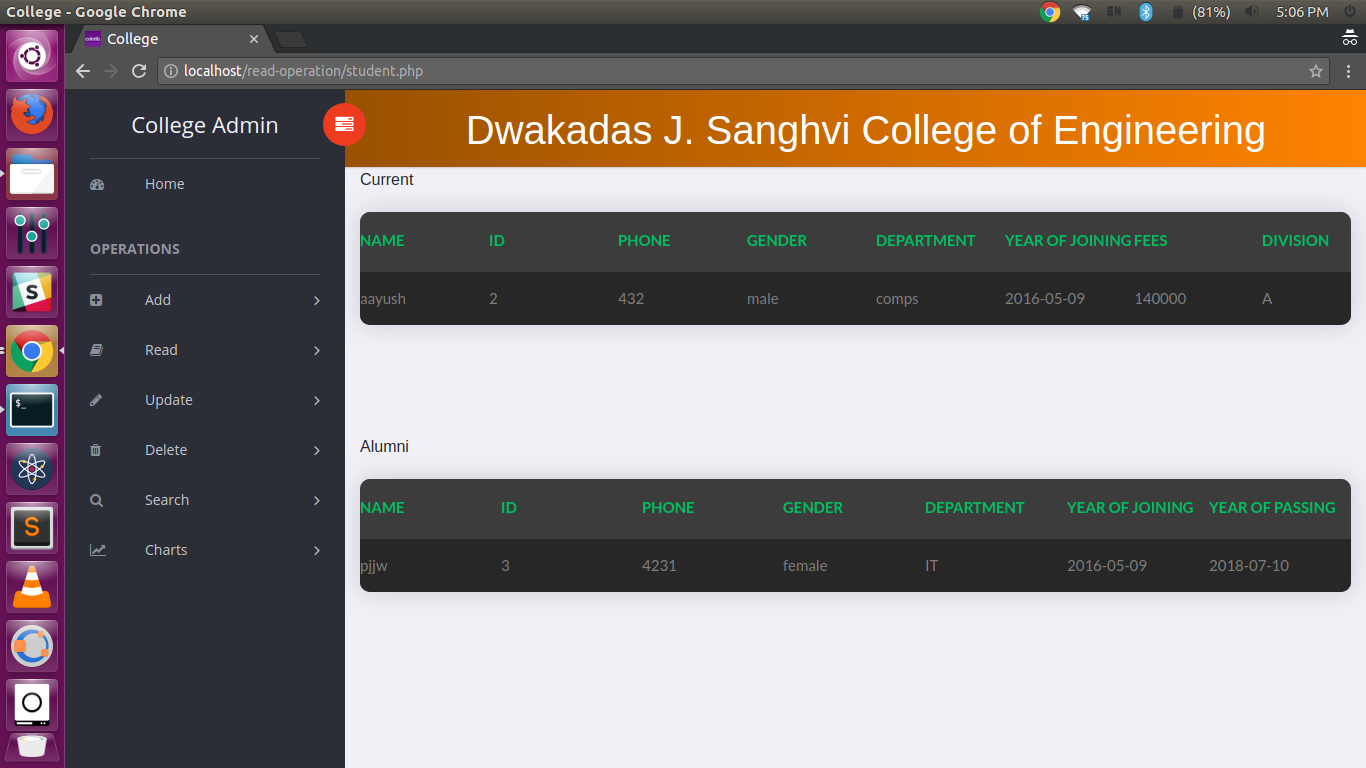Click the red hamburger sidebar toggle button
Viewport: 1366px width, 768px height.
point(344,124)
